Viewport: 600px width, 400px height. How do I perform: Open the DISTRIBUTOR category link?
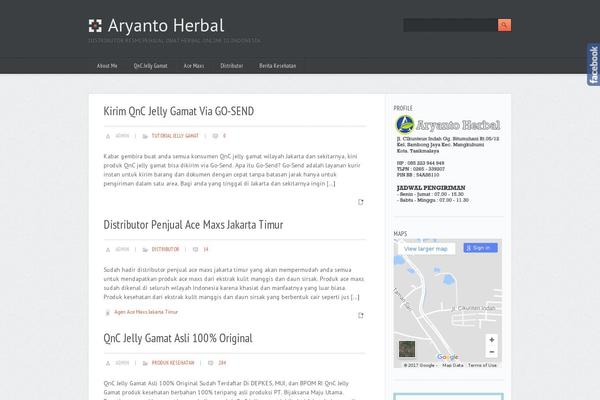pyautogui.click(x=165, y=249)
